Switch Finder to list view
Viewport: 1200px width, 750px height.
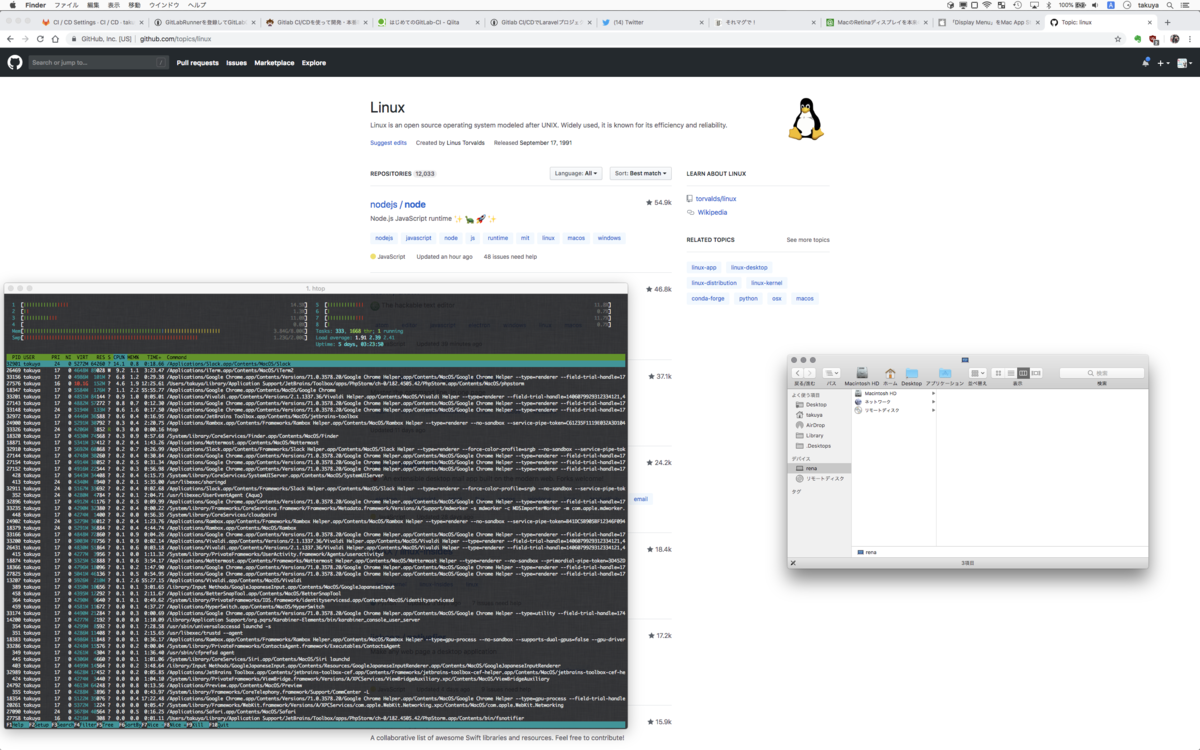1011,373
